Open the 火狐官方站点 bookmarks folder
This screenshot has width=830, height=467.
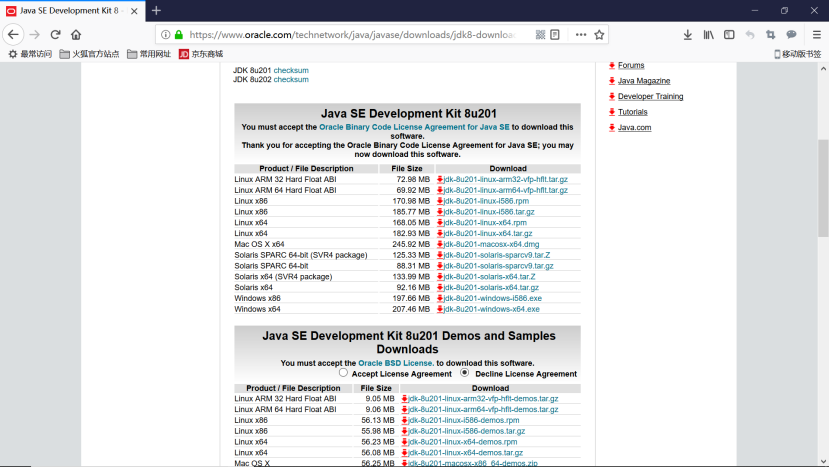click(x=89, y=54)
